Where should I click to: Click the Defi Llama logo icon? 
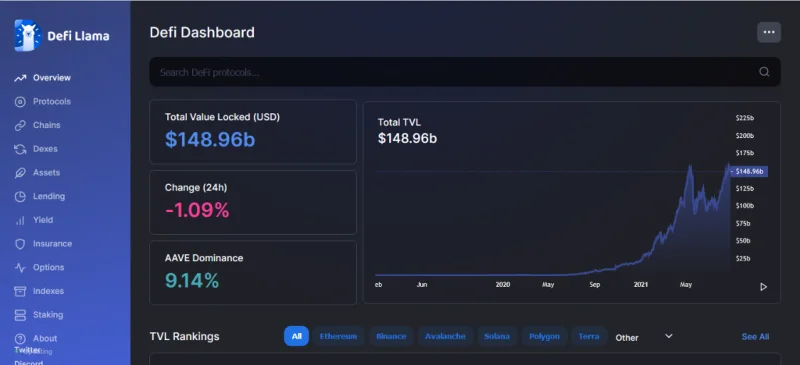[28, 36]
